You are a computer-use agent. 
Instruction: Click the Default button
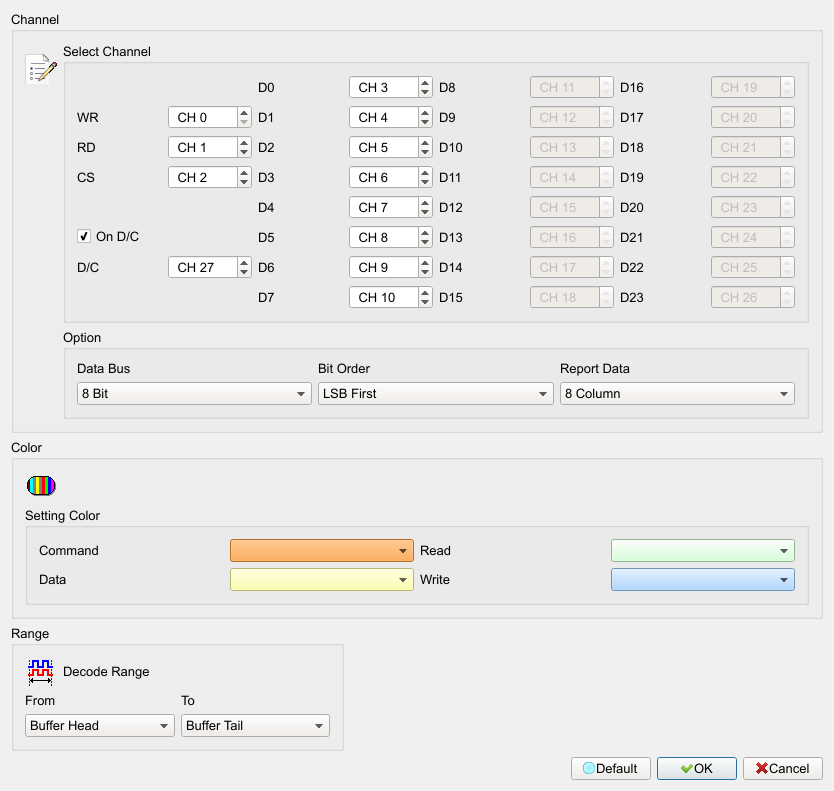pos(611,769)
